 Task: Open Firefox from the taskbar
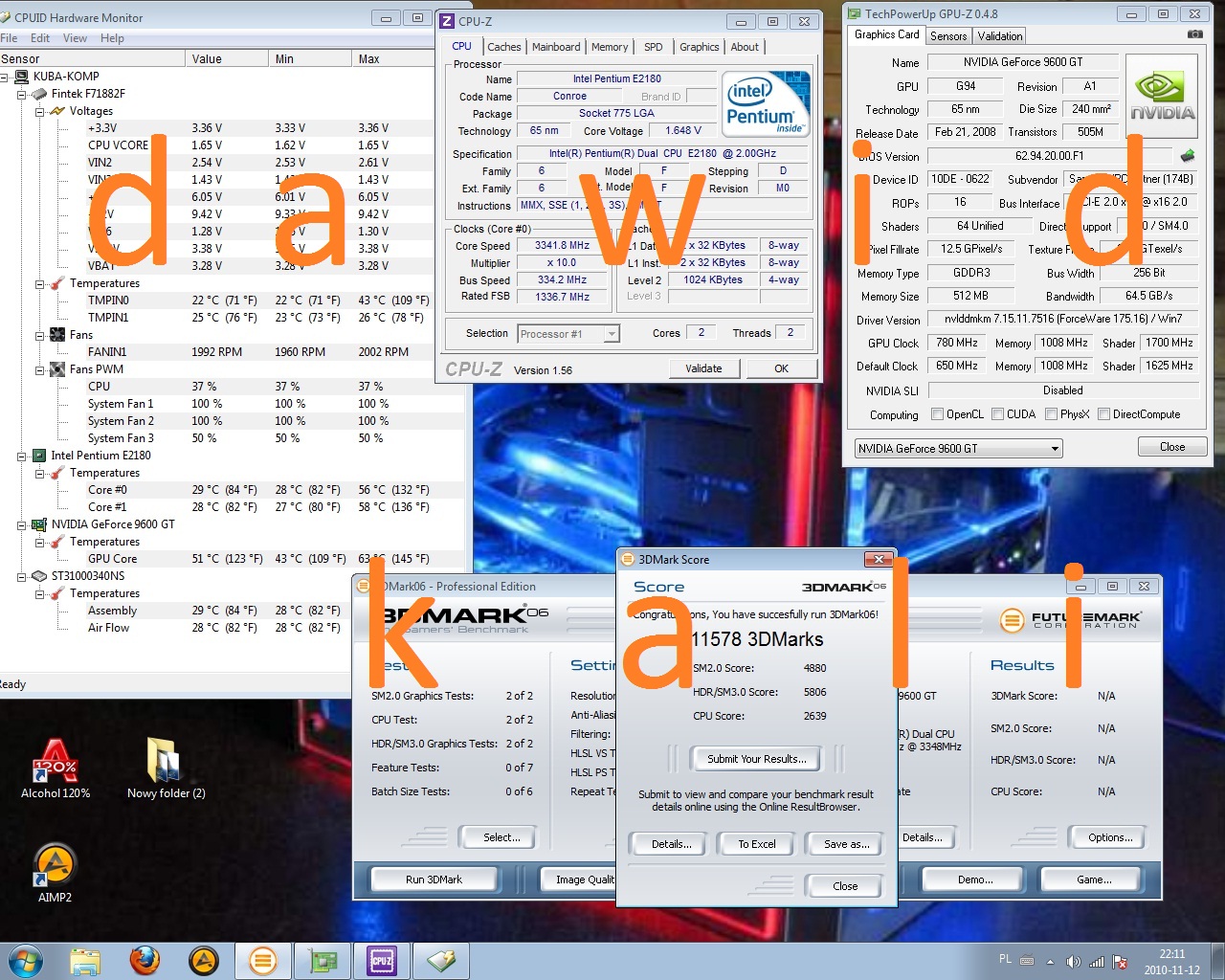coord(145,960)
